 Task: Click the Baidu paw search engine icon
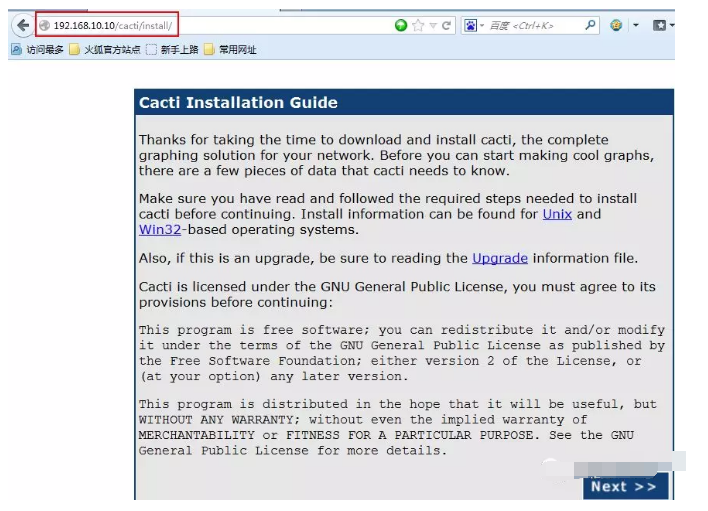470,26
